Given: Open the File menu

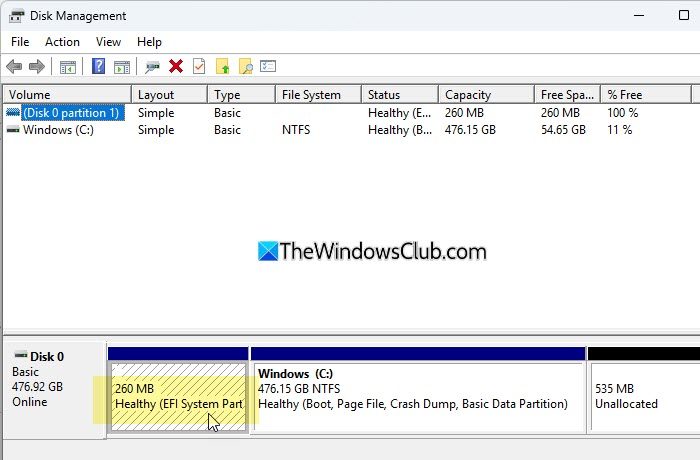Looking at the screenshot, I should tap(20, 42).
